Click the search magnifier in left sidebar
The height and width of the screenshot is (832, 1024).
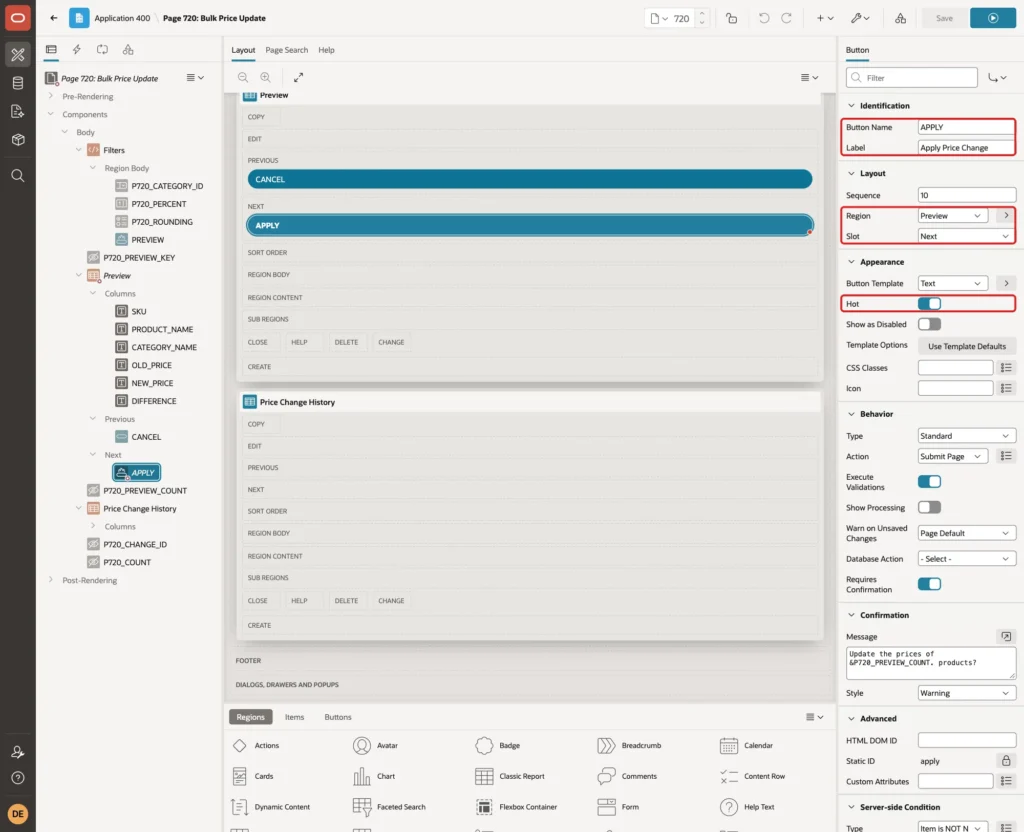pyautogui.click(x=18, y=176)
